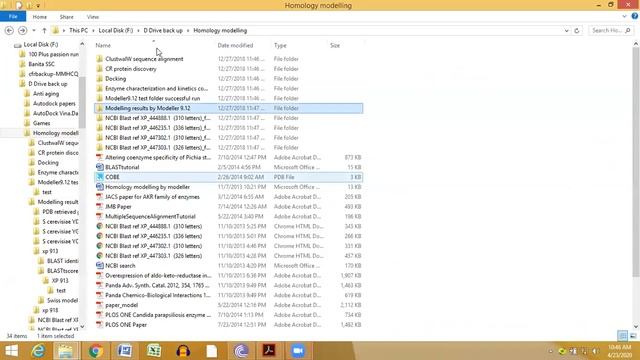The image size is (640, 360).
Task: Click NCBI search document icon
Action: click(100, 265)
